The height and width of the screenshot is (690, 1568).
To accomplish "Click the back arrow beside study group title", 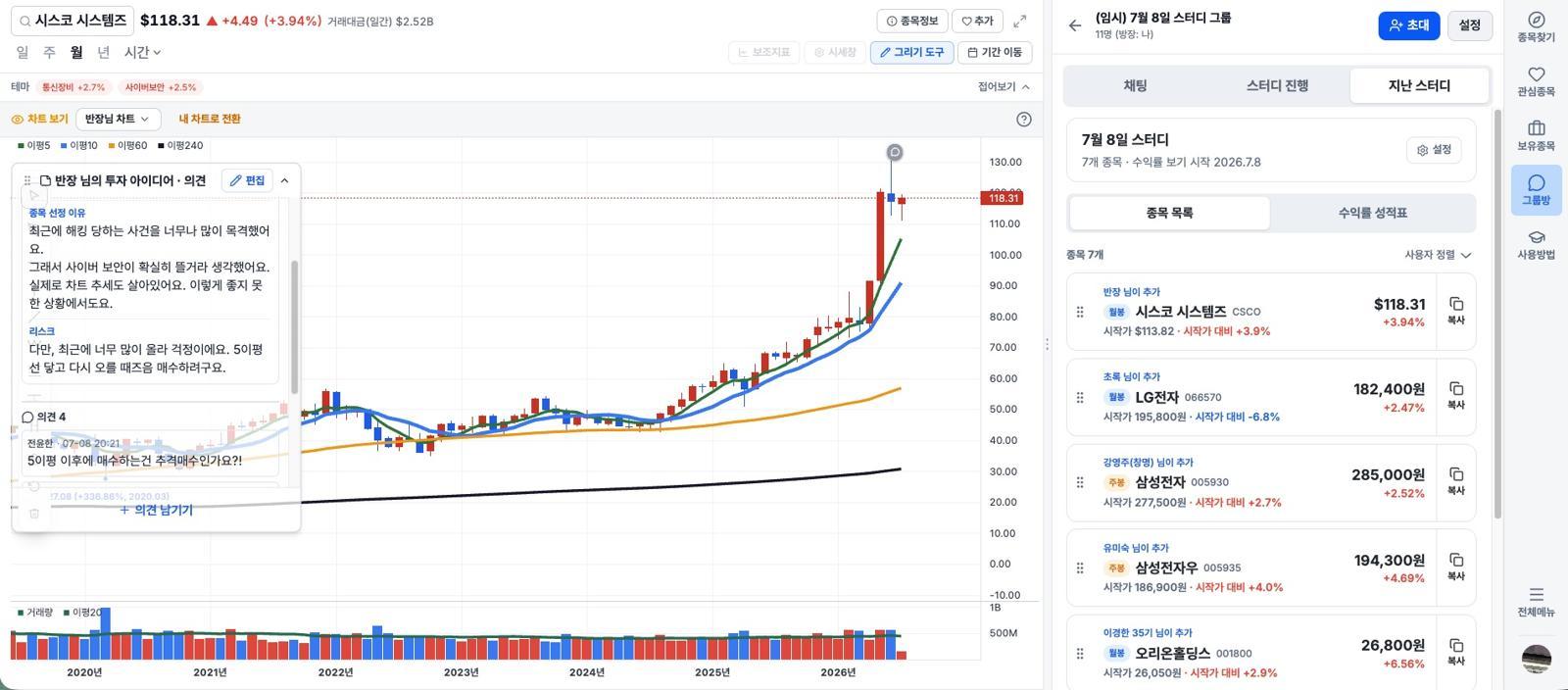I will [x=1075, y=25].
